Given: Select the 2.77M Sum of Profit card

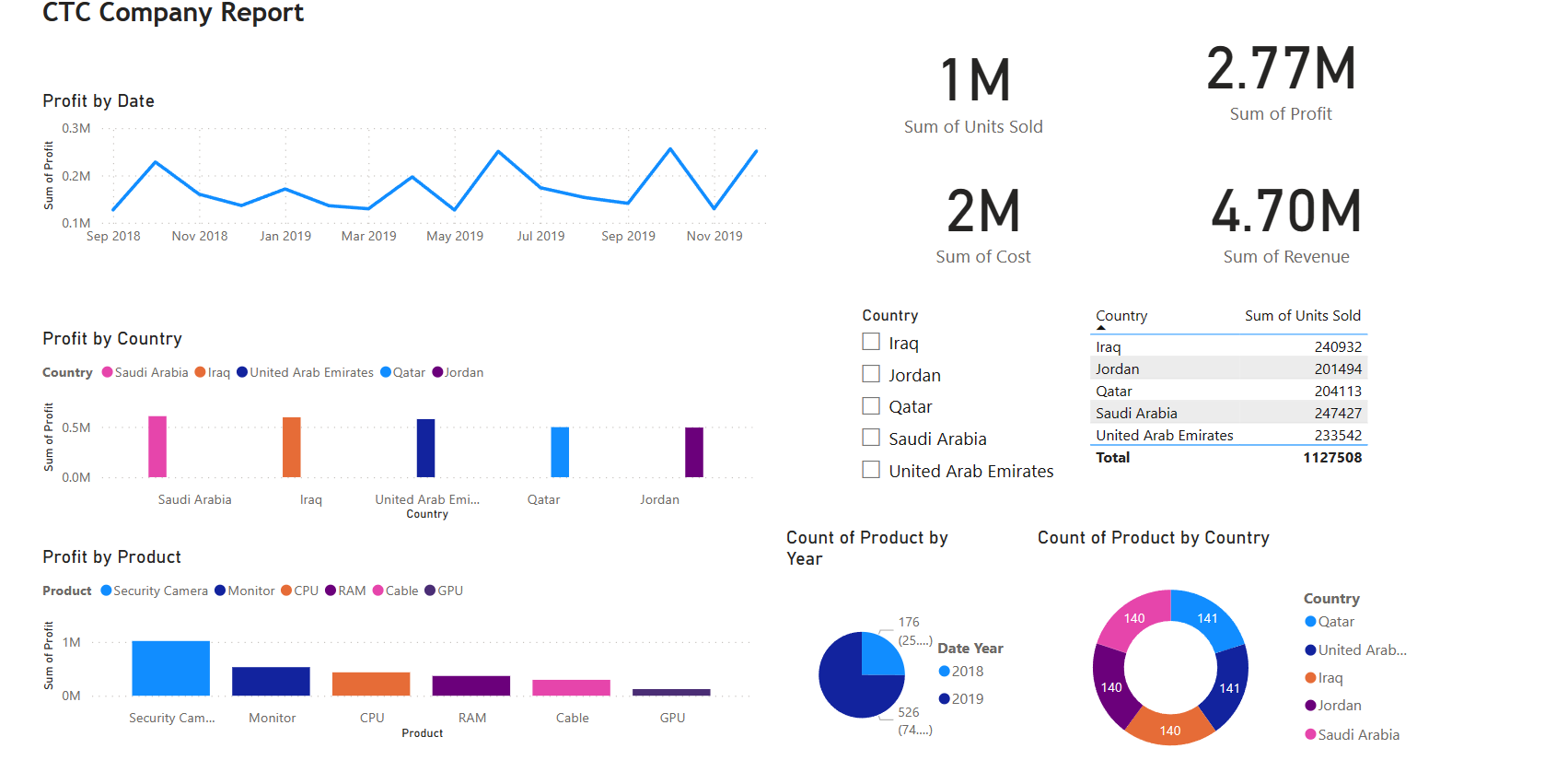Looking at the screenshot, I should pos(1281,83).
